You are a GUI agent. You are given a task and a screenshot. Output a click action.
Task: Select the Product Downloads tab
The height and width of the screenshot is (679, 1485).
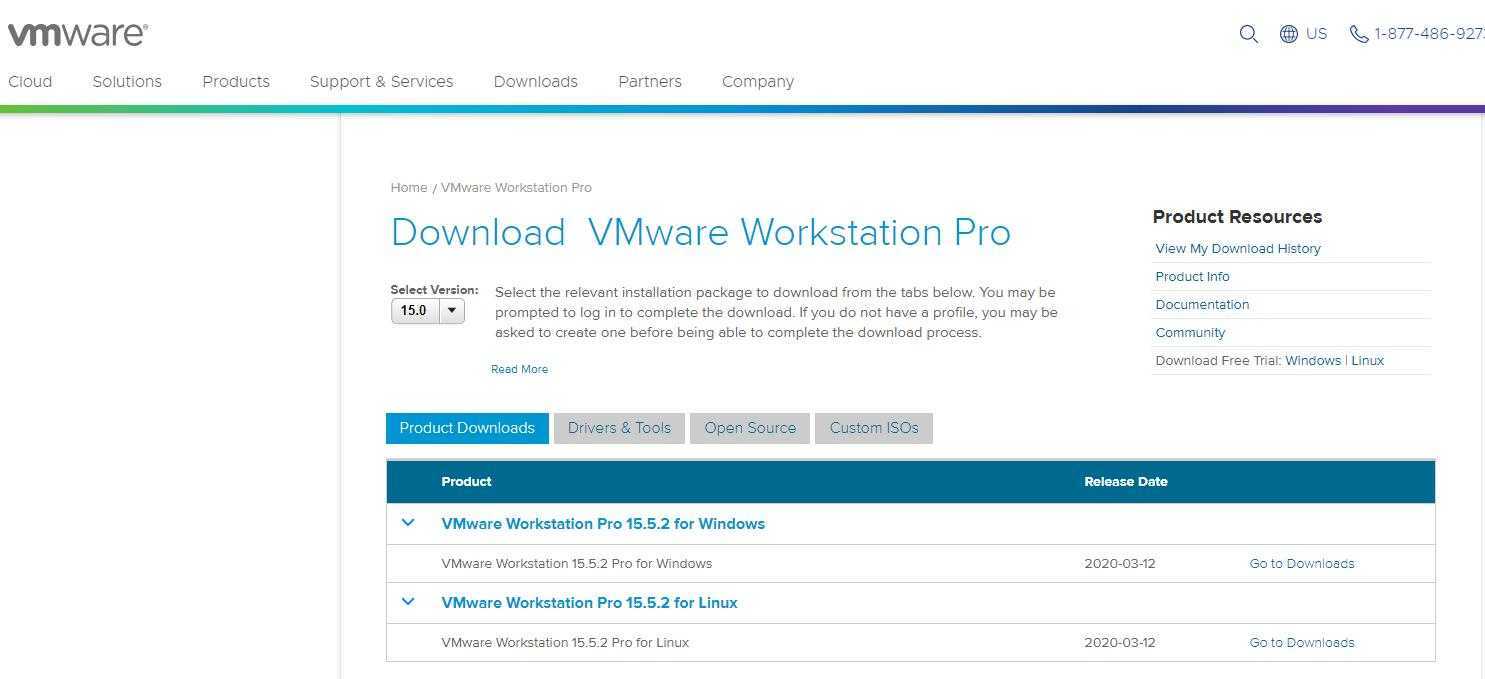[x=467, y=428]
